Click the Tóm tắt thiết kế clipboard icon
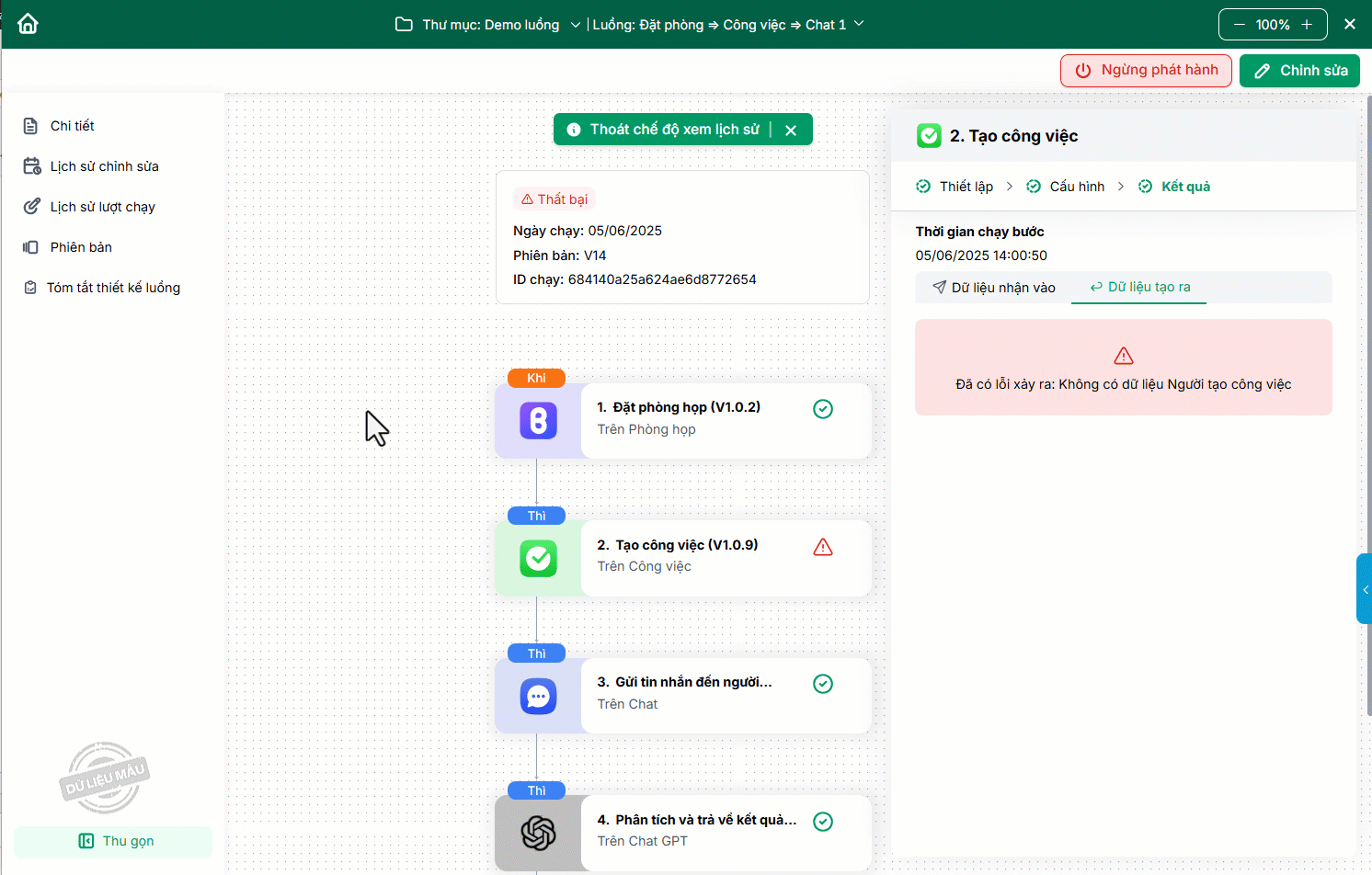Viewport: 1372px width, 875px height. [30, 288]
